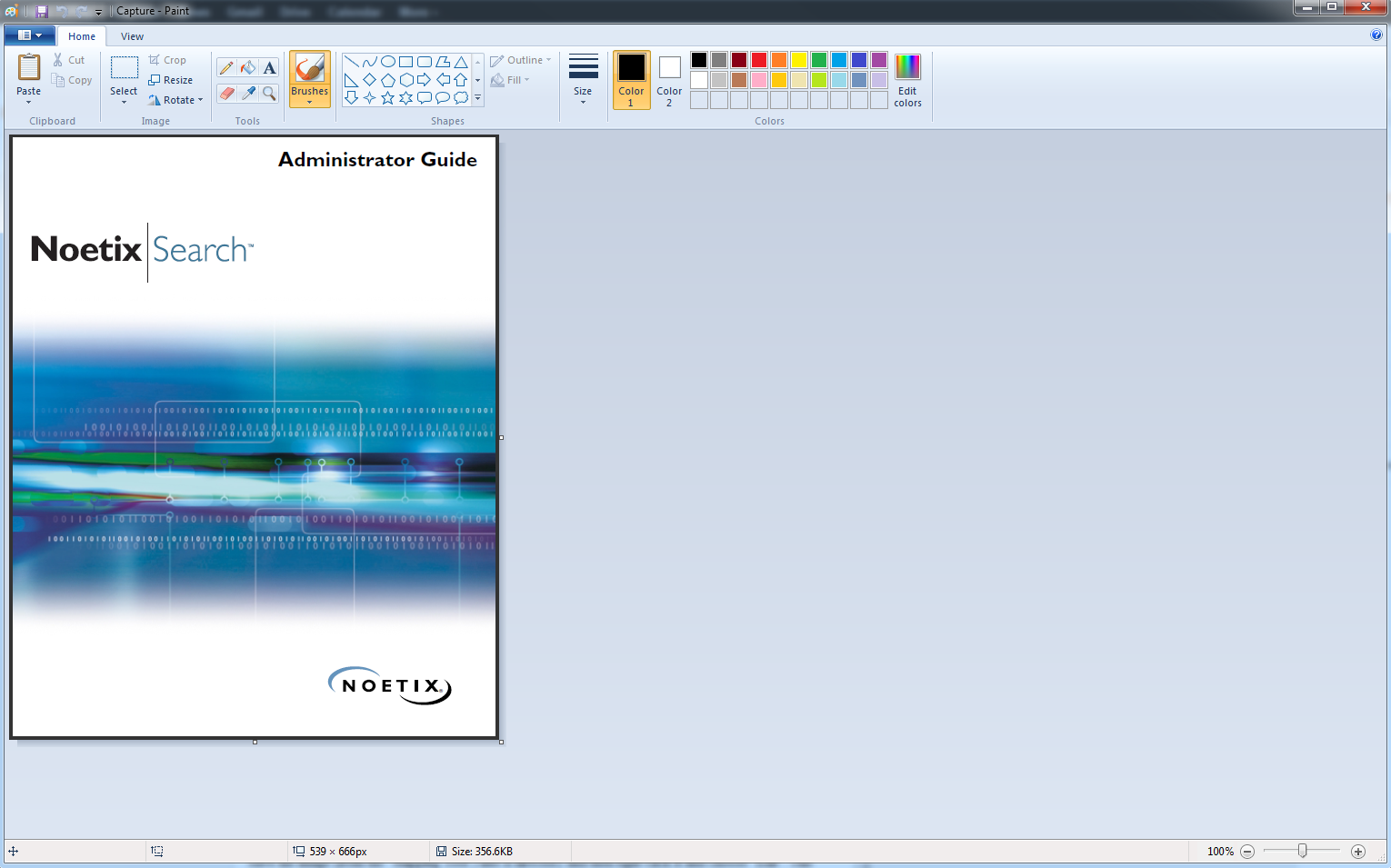Open the Paint file menu button
Image resolution: width=1391 pixels, height=868 pixels.
[30, 35]
